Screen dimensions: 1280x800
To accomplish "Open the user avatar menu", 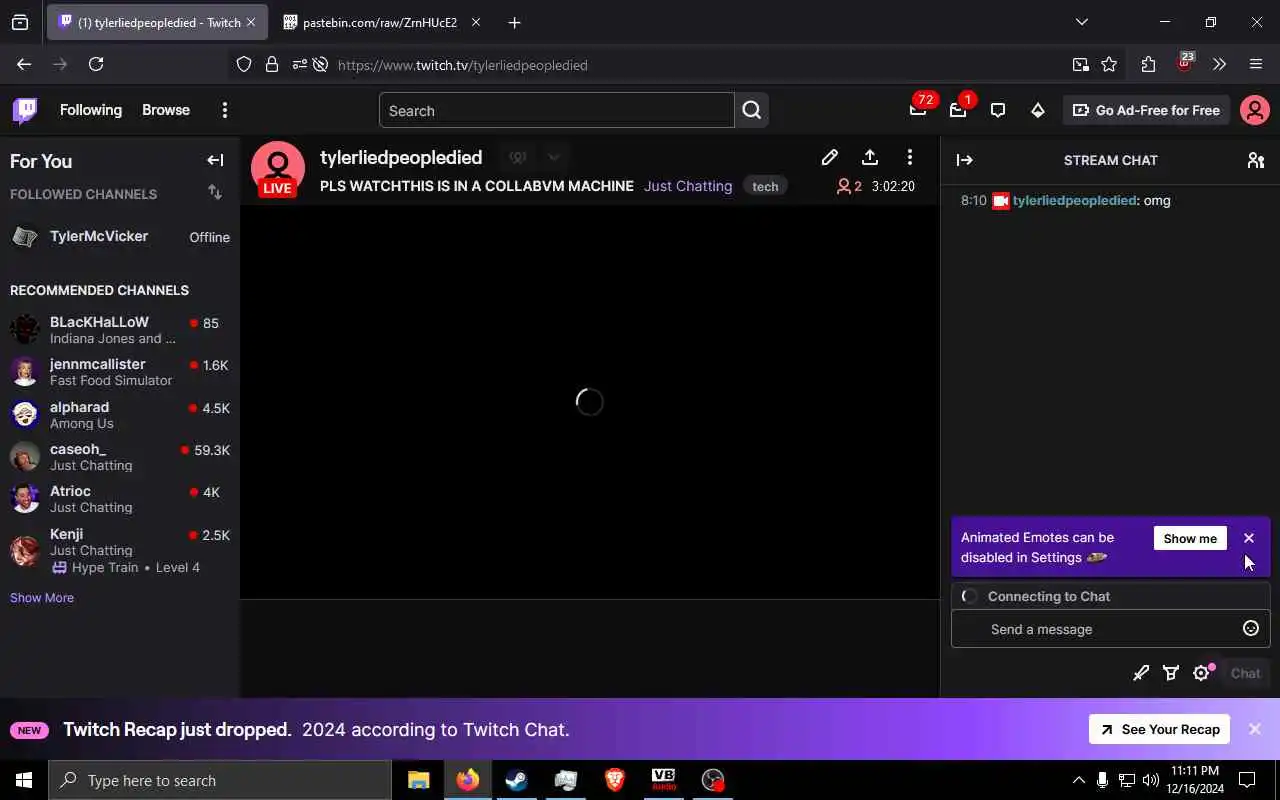I will pyautogui.click(x=1254, y=110).
